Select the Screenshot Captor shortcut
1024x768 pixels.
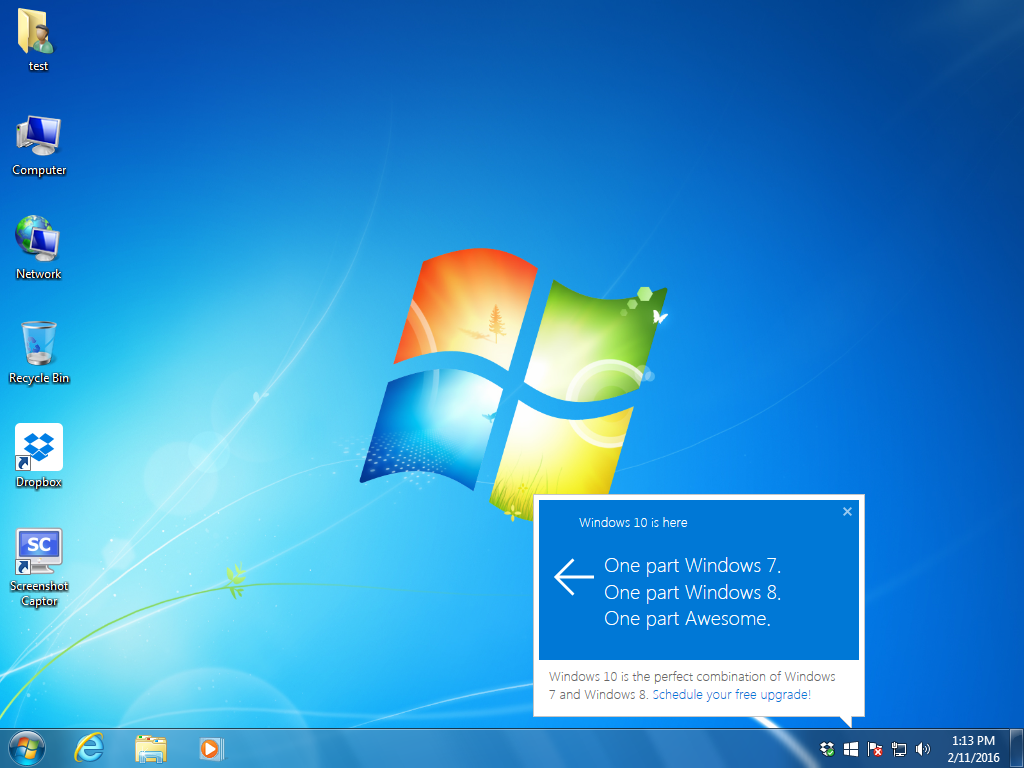(x=39, y=568)
